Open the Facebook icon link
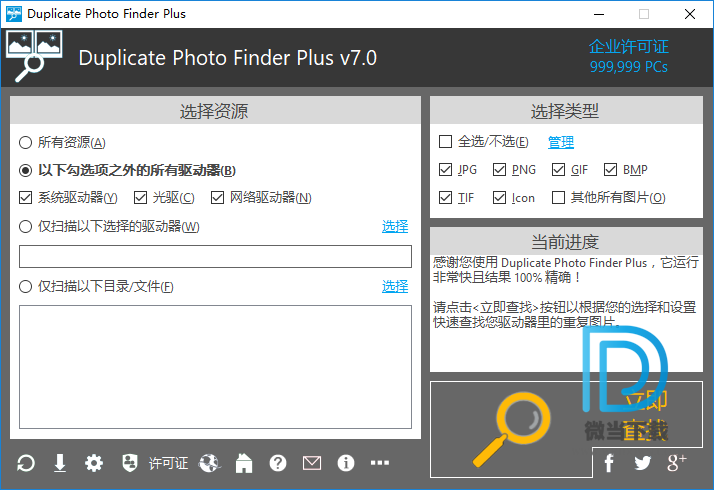714x490 pixels. point(609,463)
